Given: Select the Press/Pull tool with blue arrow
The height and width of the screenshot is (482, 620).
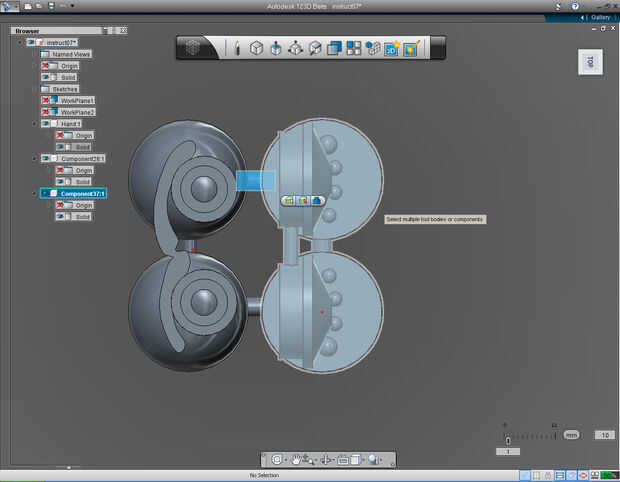Looking at the screenshot, I should click(x=276, y=48).
